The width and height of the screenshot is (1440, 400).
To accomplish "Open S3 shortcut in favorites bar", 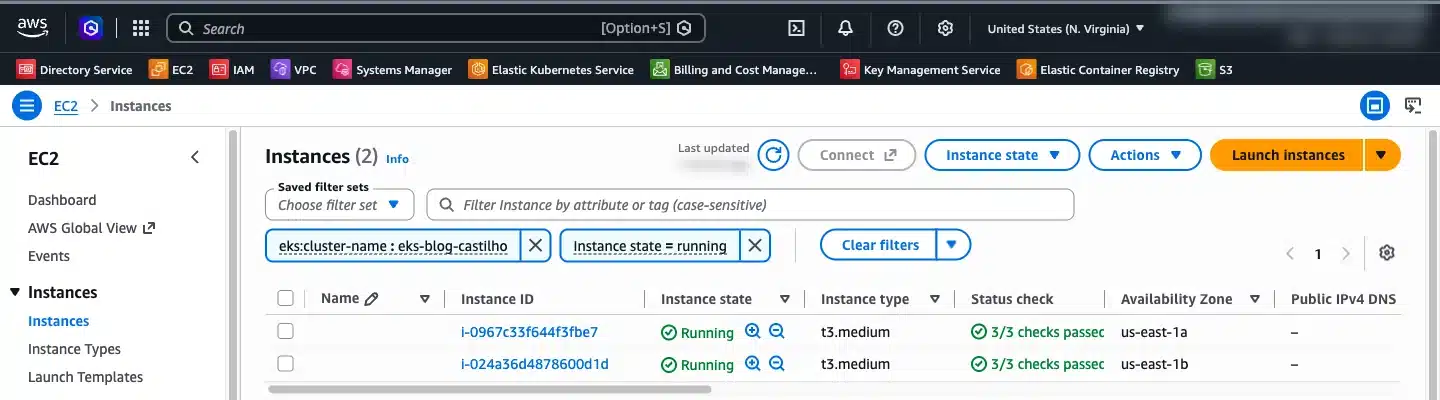I will (1215, 70).
